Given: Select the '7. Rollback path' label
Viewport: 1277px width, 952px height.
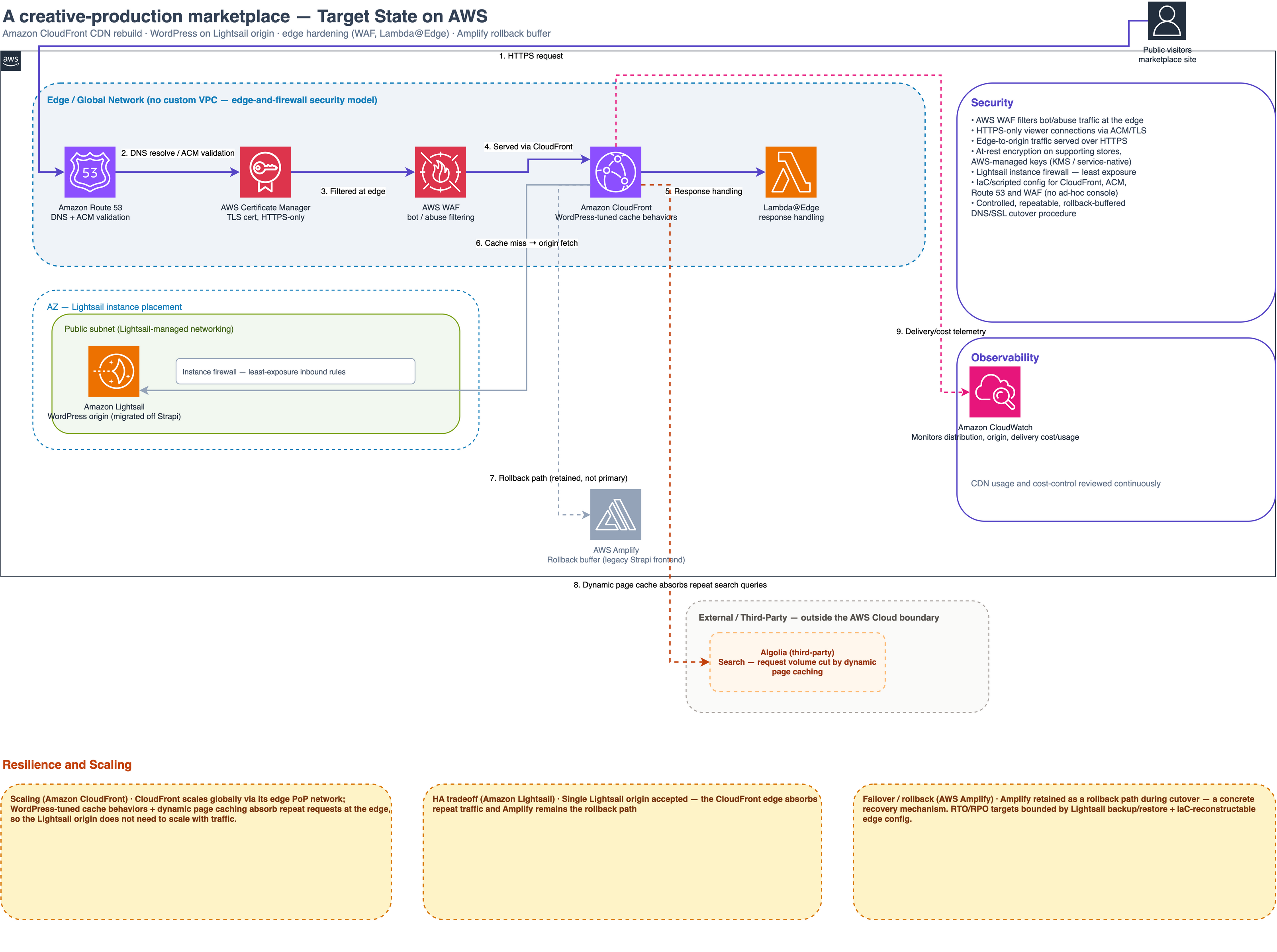Looking at the screenshot, I should pyautogui.click(x=558, y=478).
